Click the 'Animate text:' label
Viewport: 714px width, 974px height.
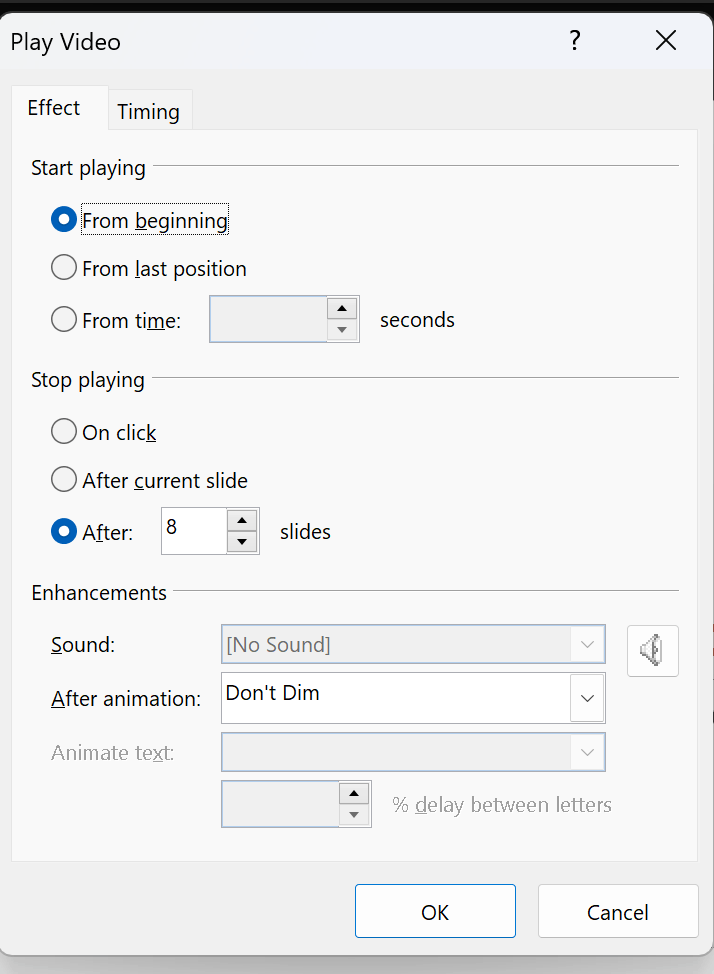112,753
